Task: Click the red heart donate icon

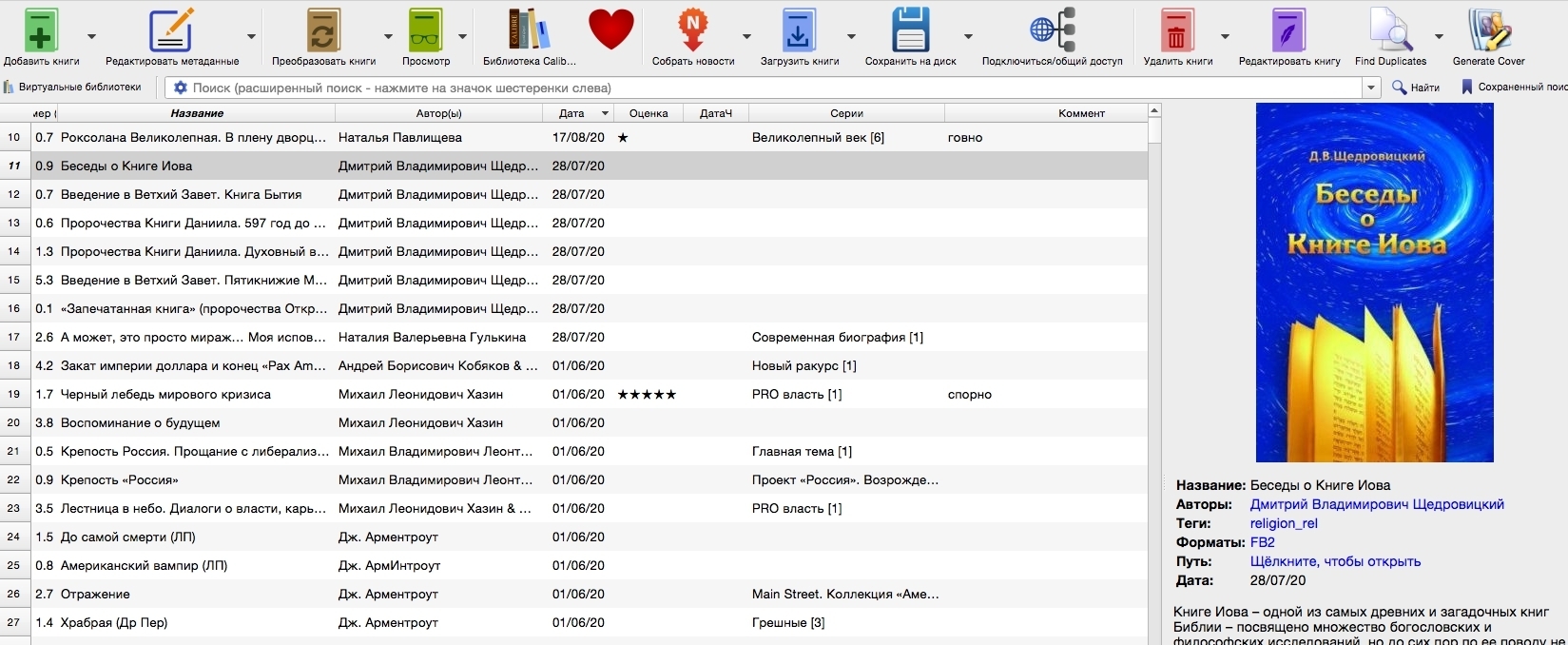Action: point(610,29)
